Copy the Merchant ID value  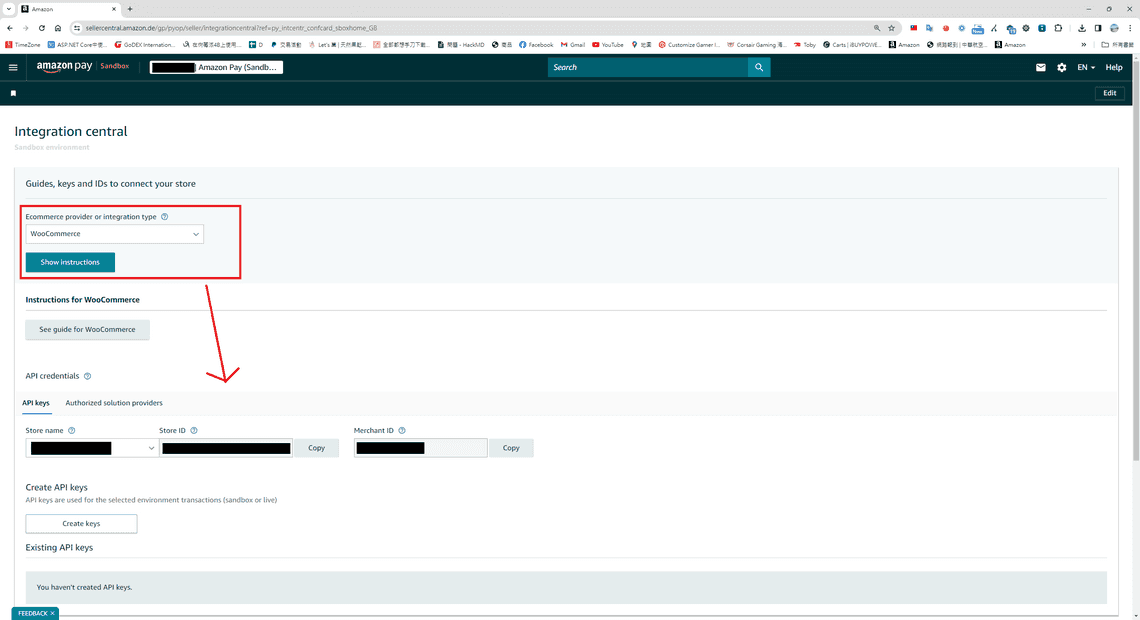click(x=511, y=448)
